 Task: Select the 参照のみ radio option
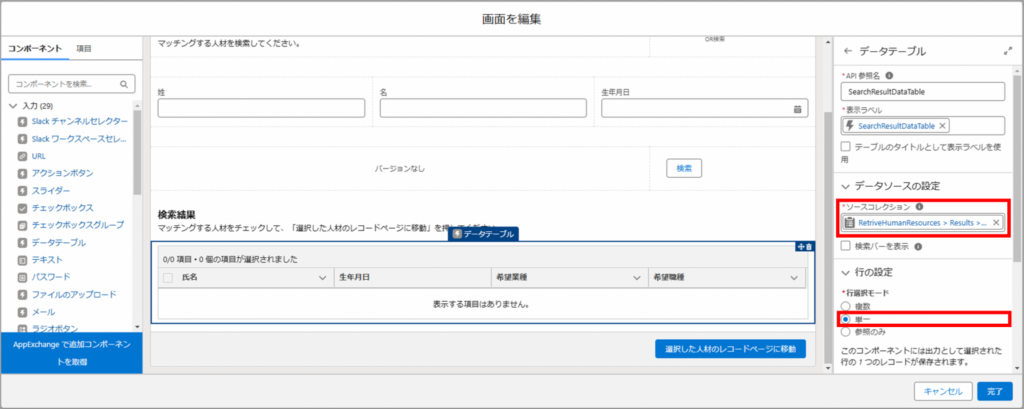847,330
